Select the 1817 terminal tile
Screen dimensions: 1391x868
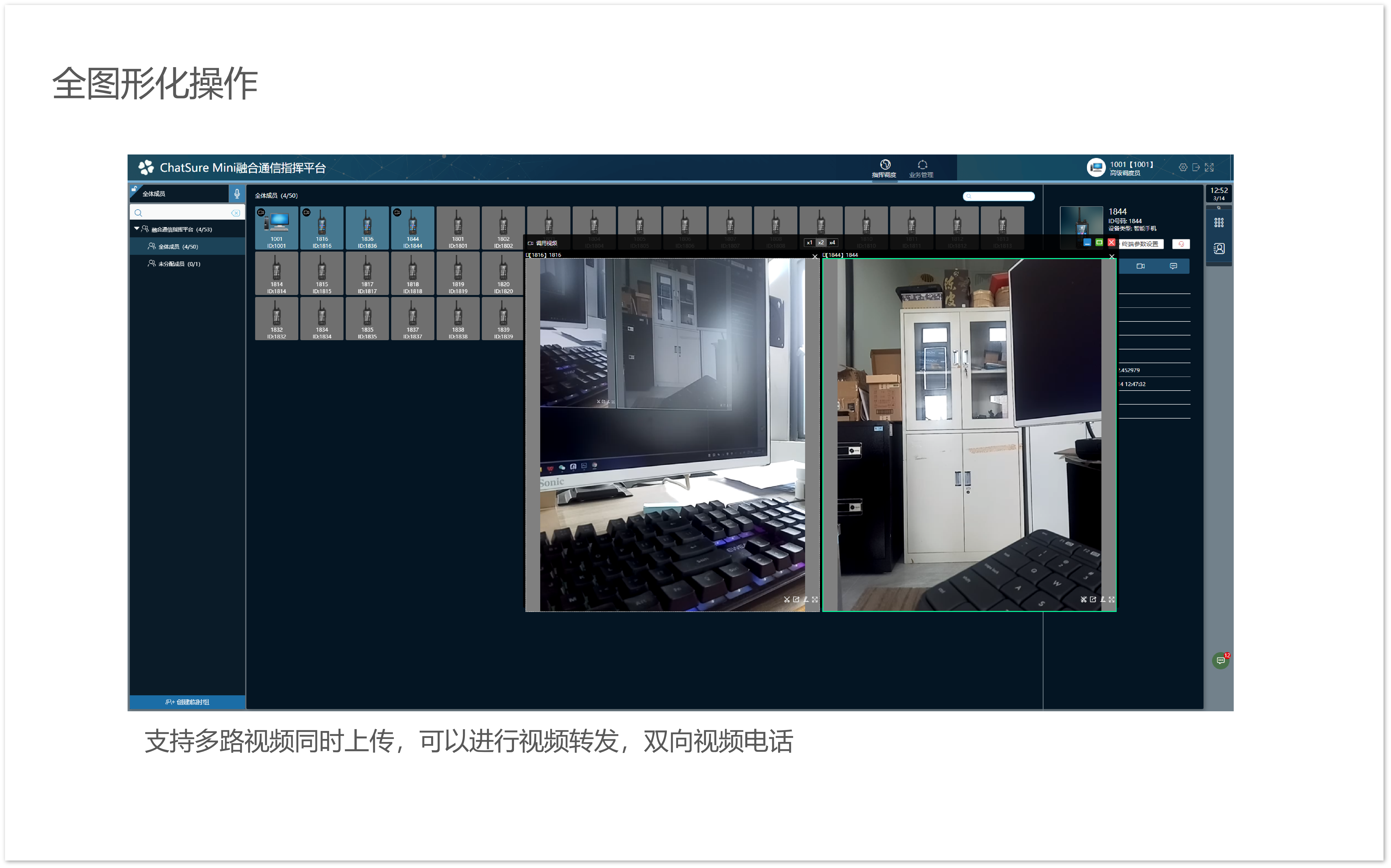[367, 273]
